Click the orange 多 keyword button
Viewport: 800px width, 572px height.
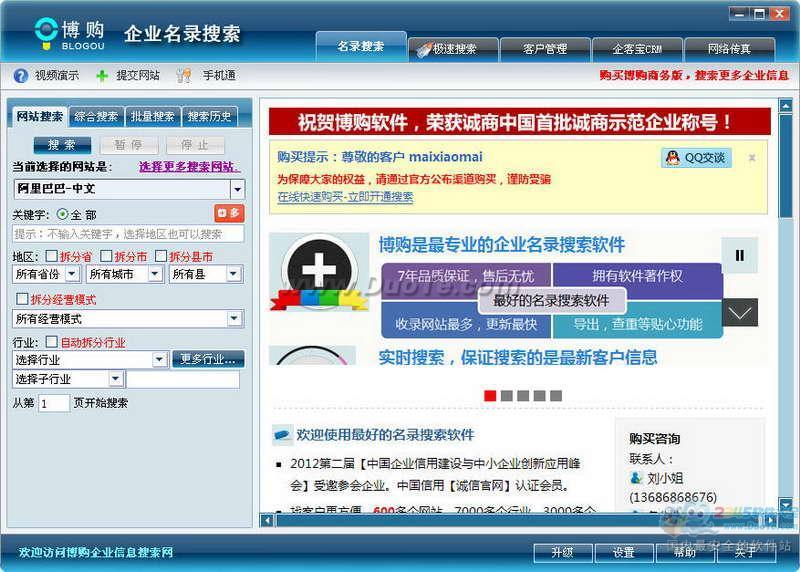click(229, 213)
